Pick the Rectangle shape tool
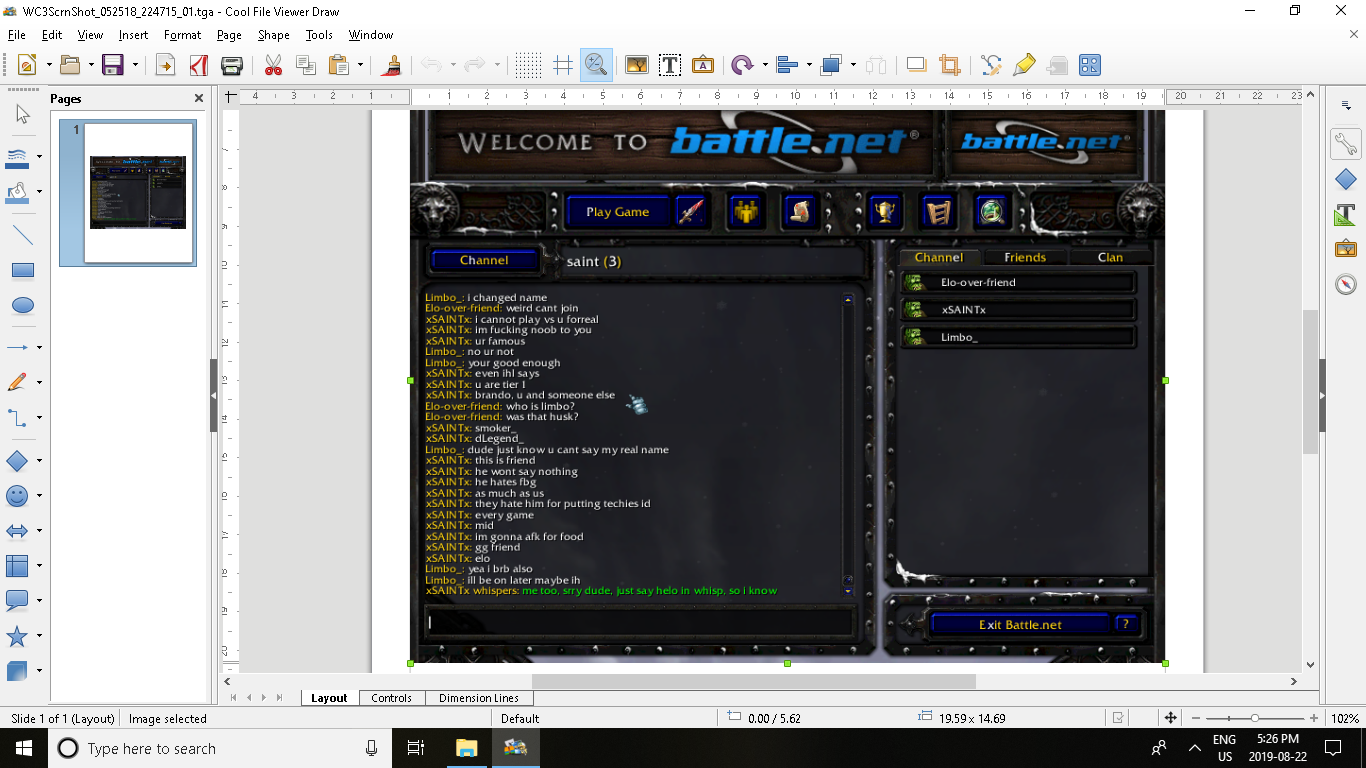This screenshot has width=1366, height=768. point(23,271)
